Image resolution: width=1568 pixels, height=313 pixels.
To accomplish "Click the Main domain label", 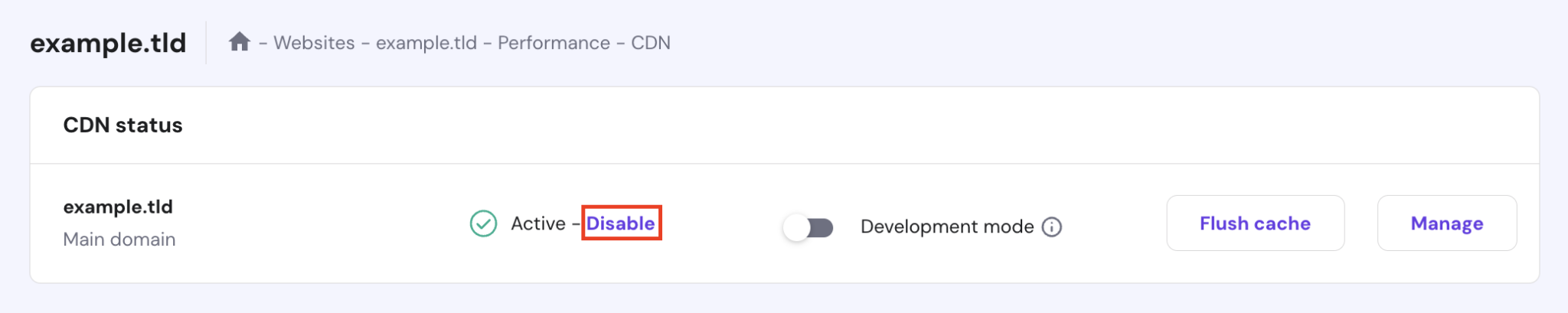I will click(x=119, y=240).
